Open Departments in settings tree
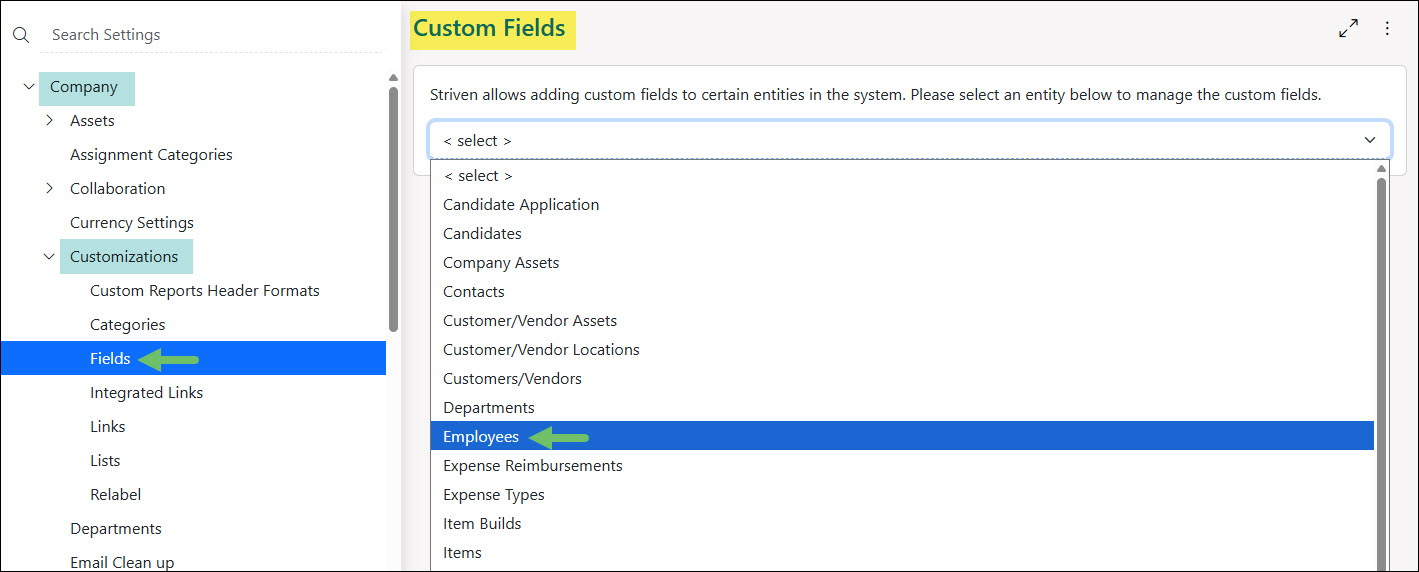Viewport: 1419px width, 572px height. [x=116, y=529]
